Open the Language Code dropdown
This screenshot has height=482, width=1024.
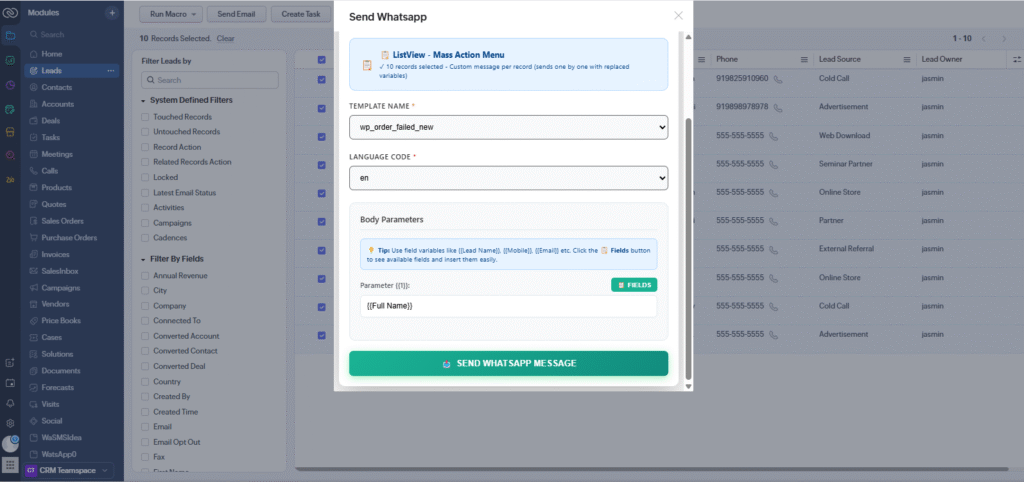point(508,177)
